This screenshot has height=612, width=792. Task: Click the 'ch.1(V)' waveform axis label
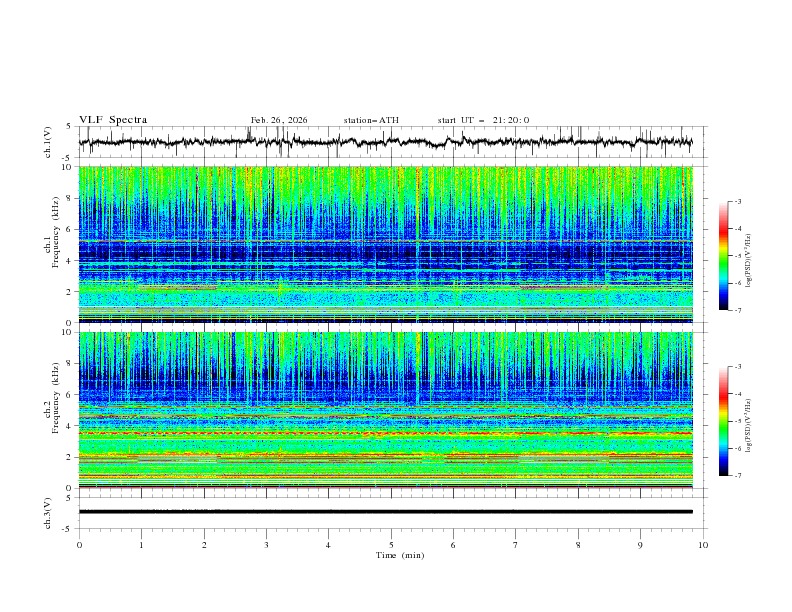[48, 142]
